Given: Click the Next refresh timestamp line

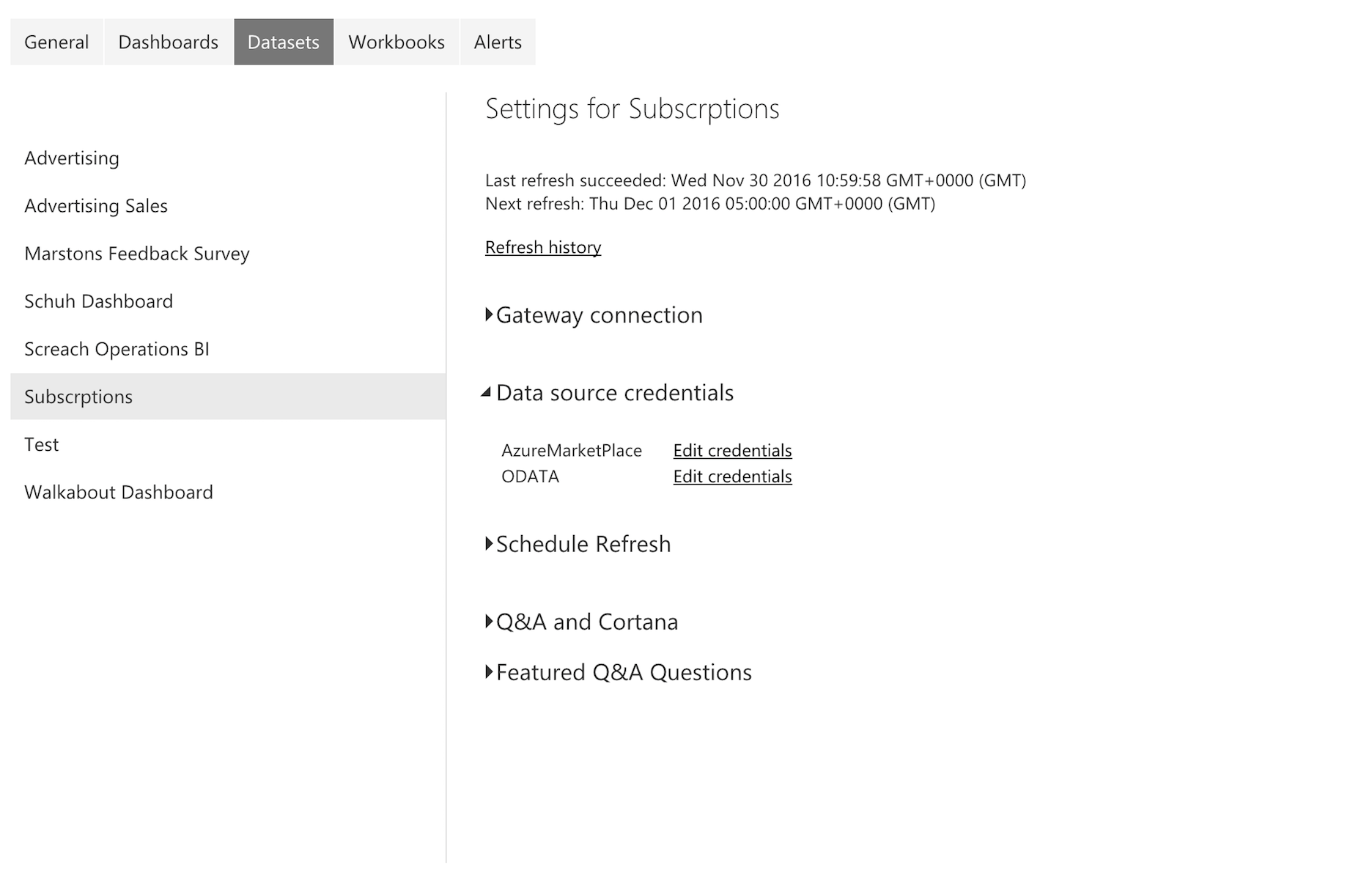Looking at the screenshot, I should pyautogui.click(x=710, y=204).
